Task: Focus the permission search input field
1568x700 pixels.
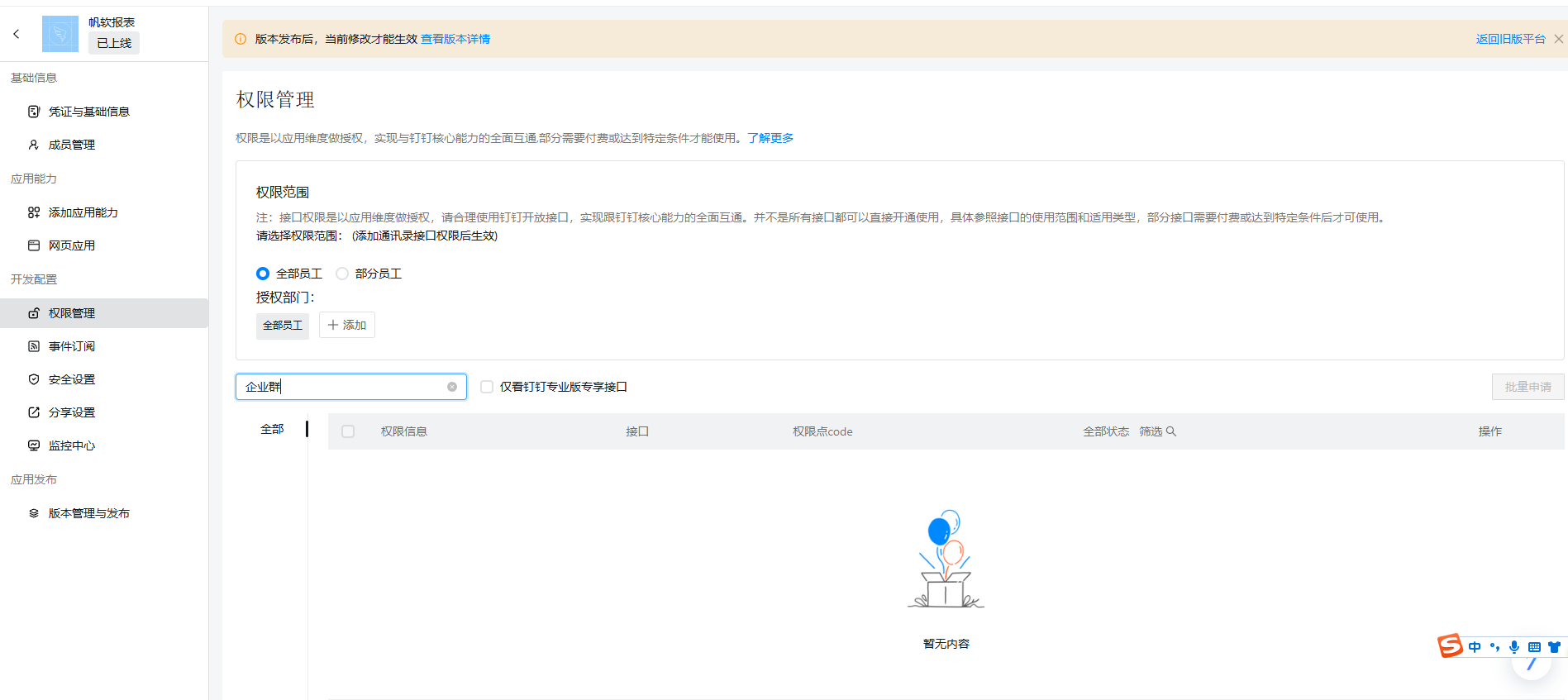Action: point(351,387)
